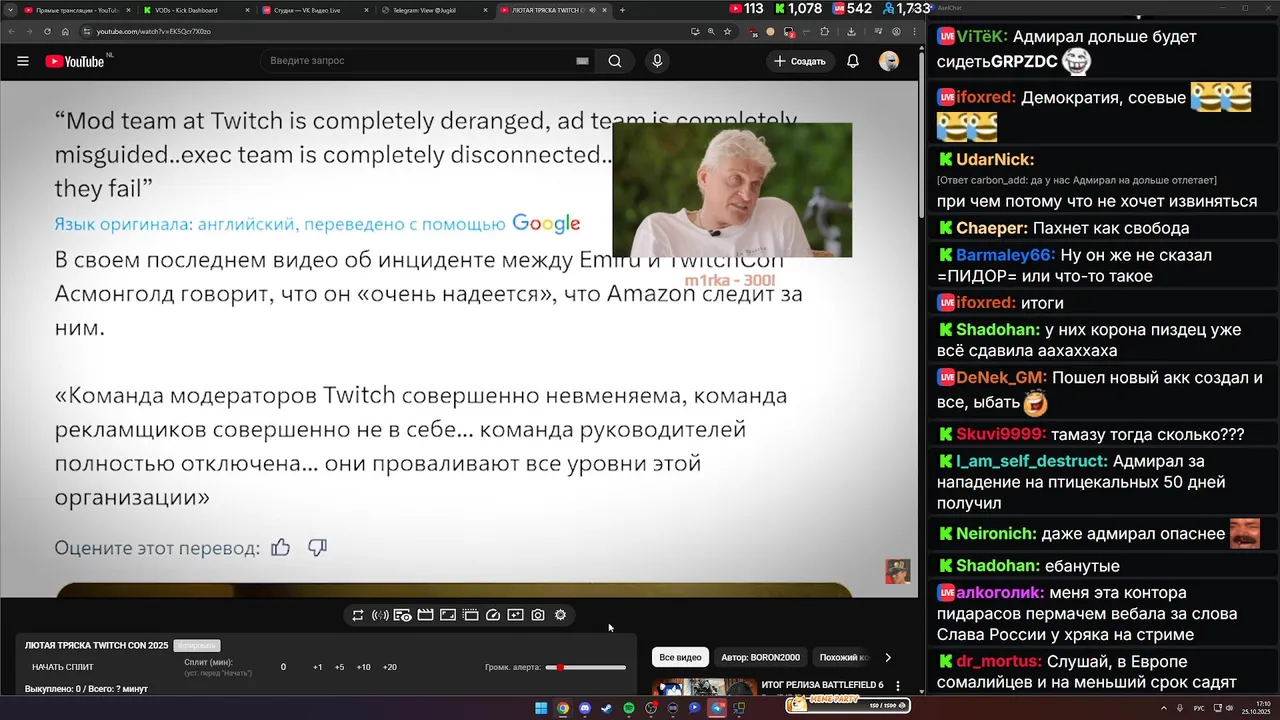The width and height of the screenshot is (1280, 720).
Task: Click Neironich username in chat
Action: pyautogui.click(x=996, y=534)
